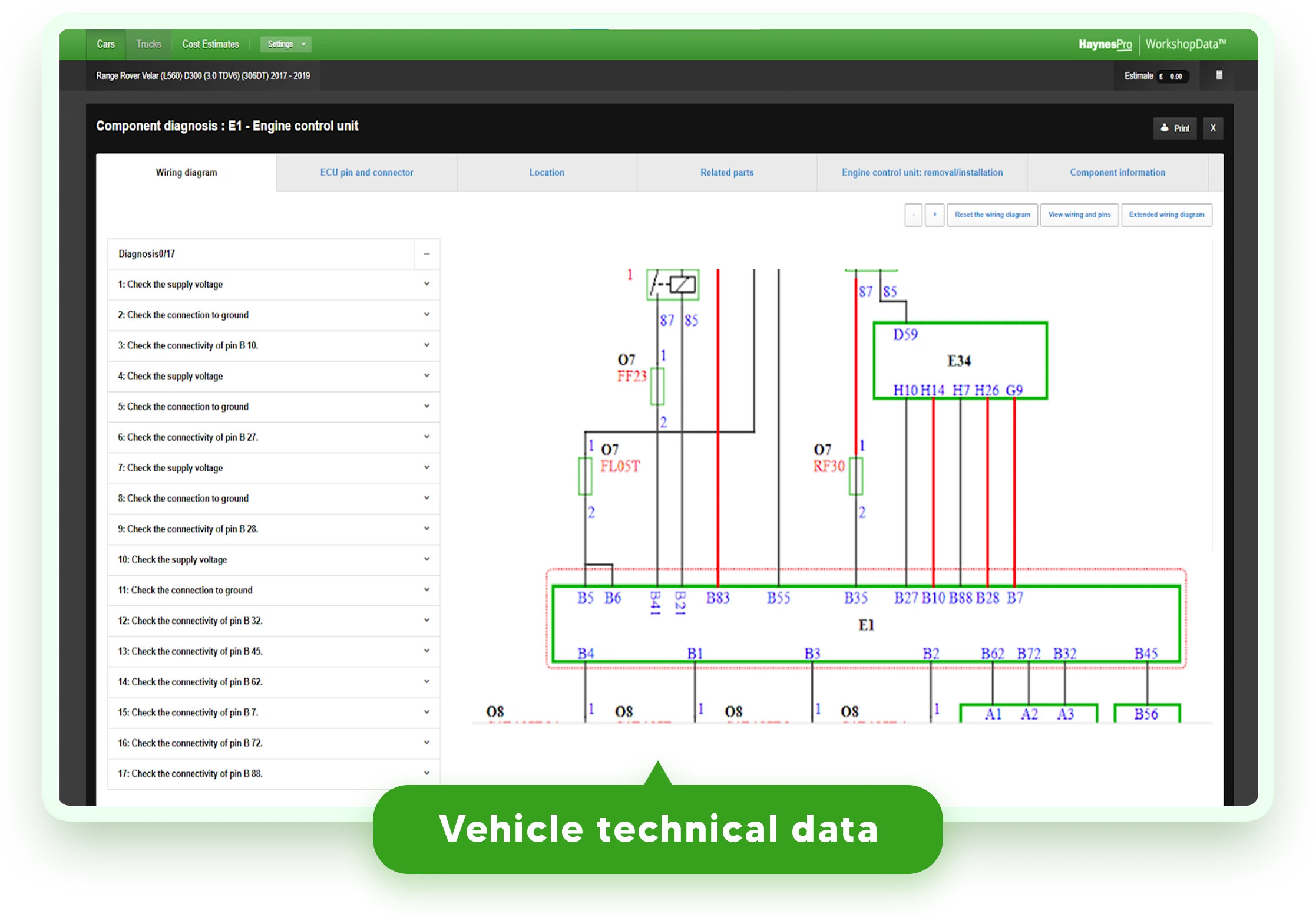The width and height of the screenshot is (1316, 920).
Task: Expand step 7 Check the supply voltage
Action: (274, 468)
